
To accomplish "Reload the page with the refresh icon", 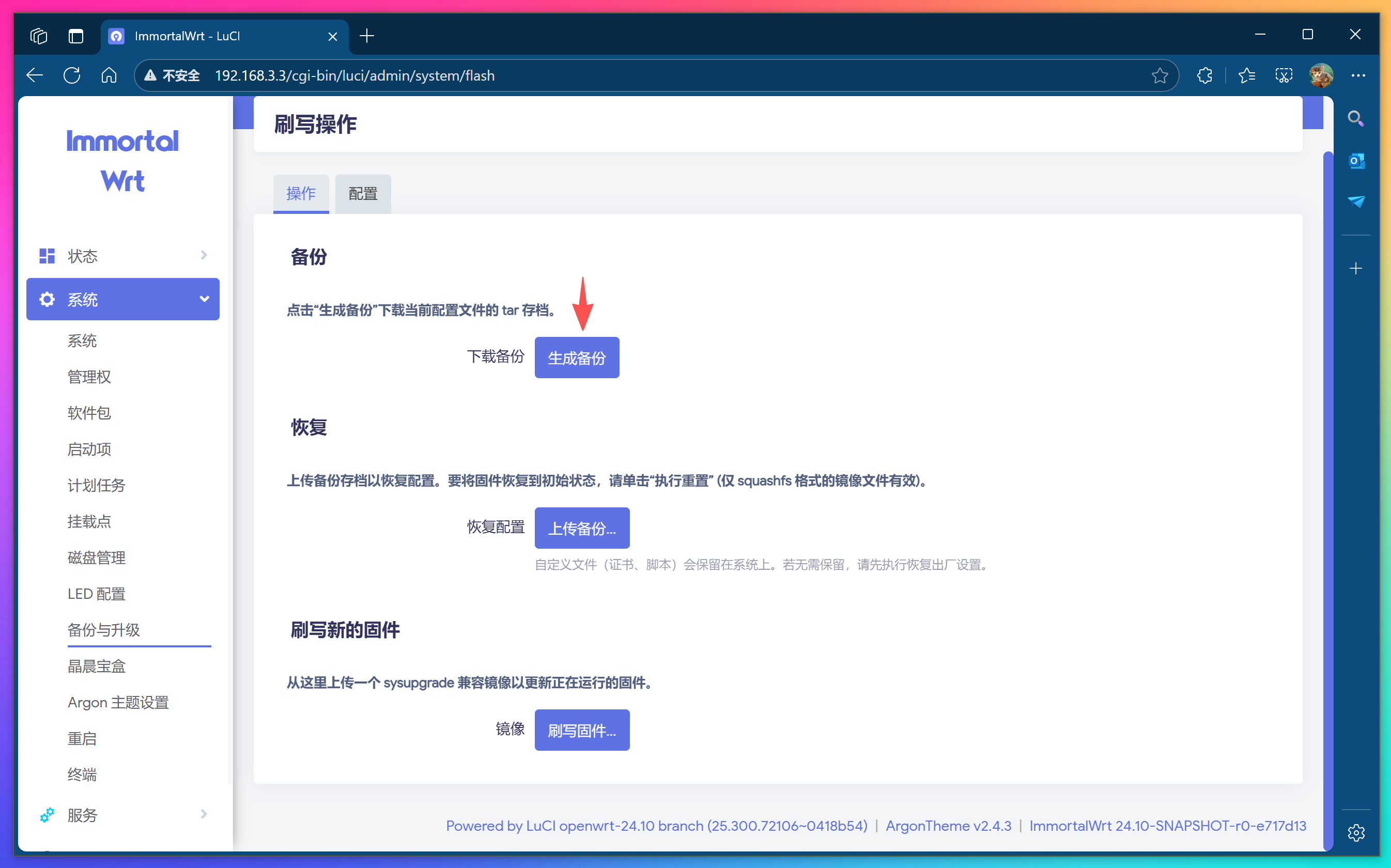I will (72, 75).
